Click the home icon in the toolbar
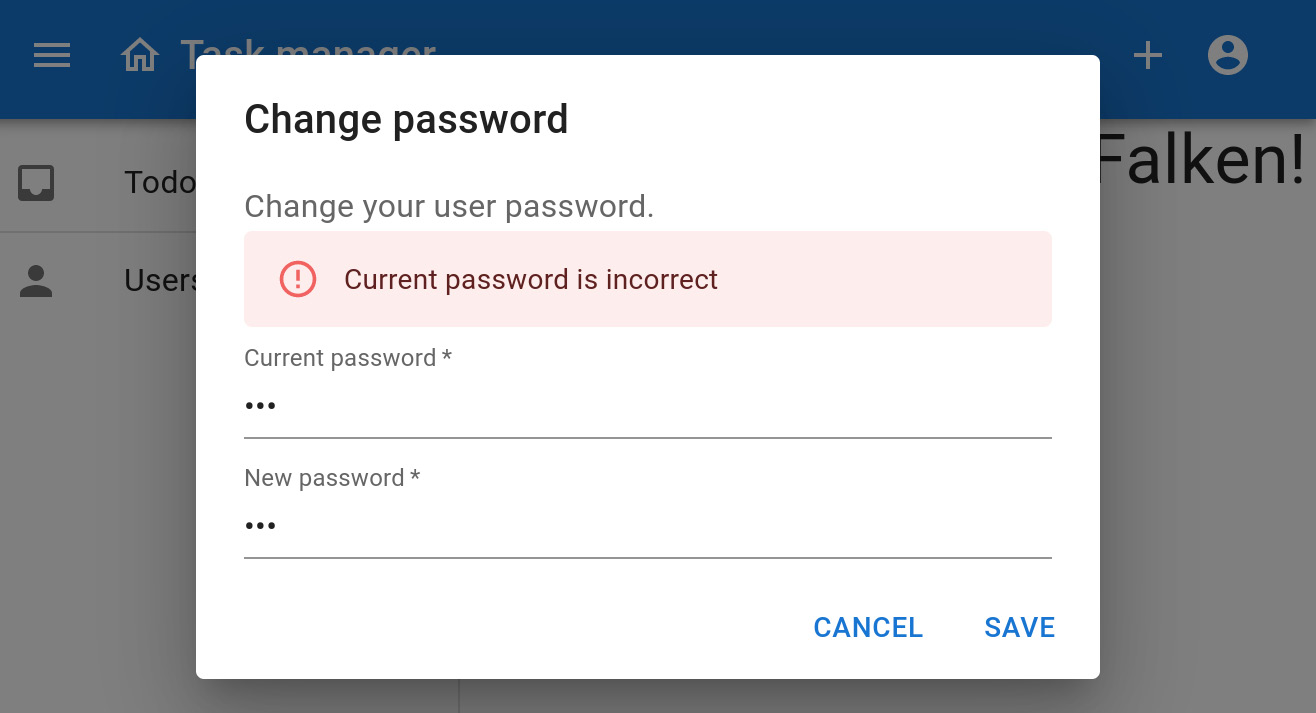The height and width of the screenshot is (713, 1316). [x=140, y=56]
